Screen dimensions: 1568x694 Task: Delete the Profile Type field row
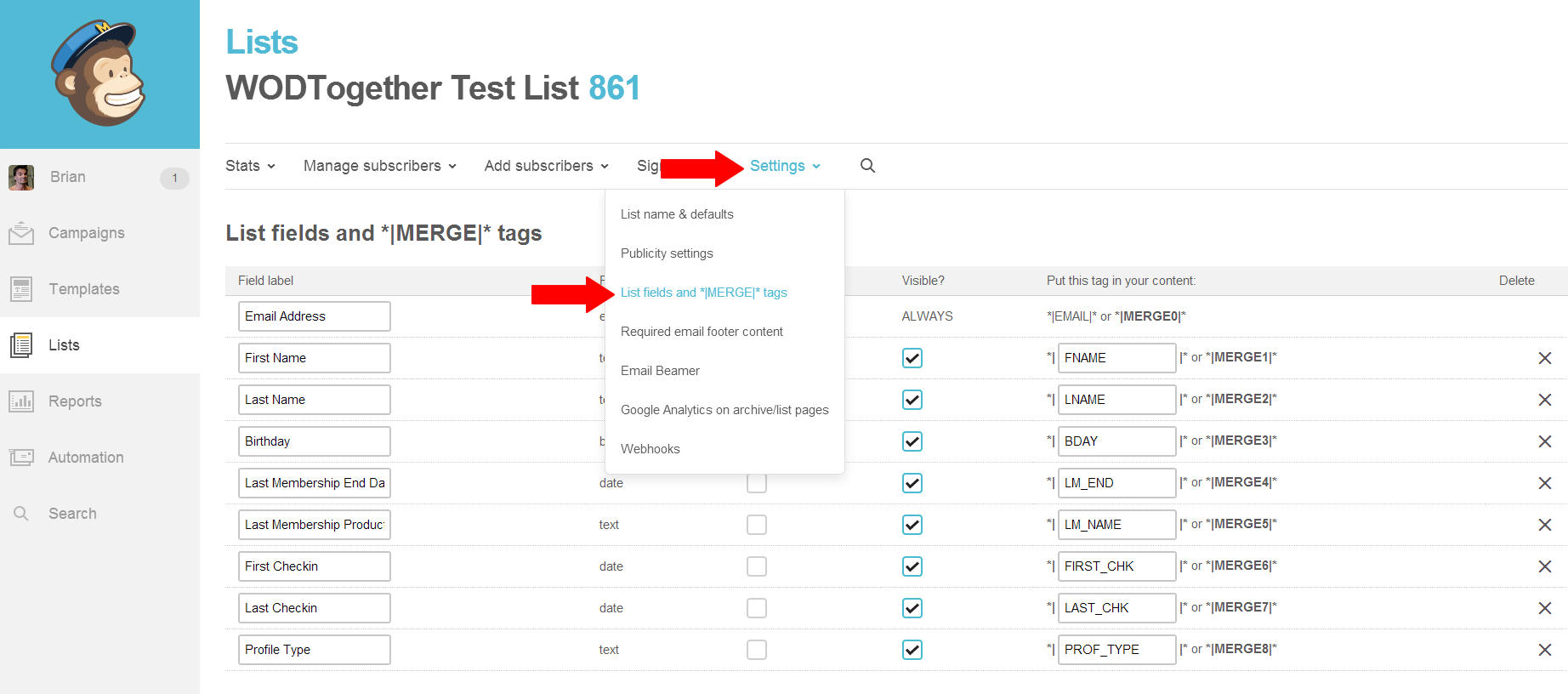click(x=1544, y=650)
